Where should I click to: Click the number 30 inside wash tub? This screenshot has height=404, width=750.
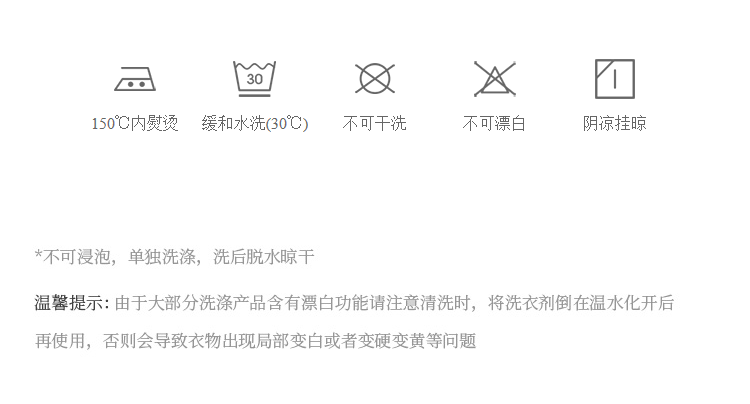coord(254,79)
